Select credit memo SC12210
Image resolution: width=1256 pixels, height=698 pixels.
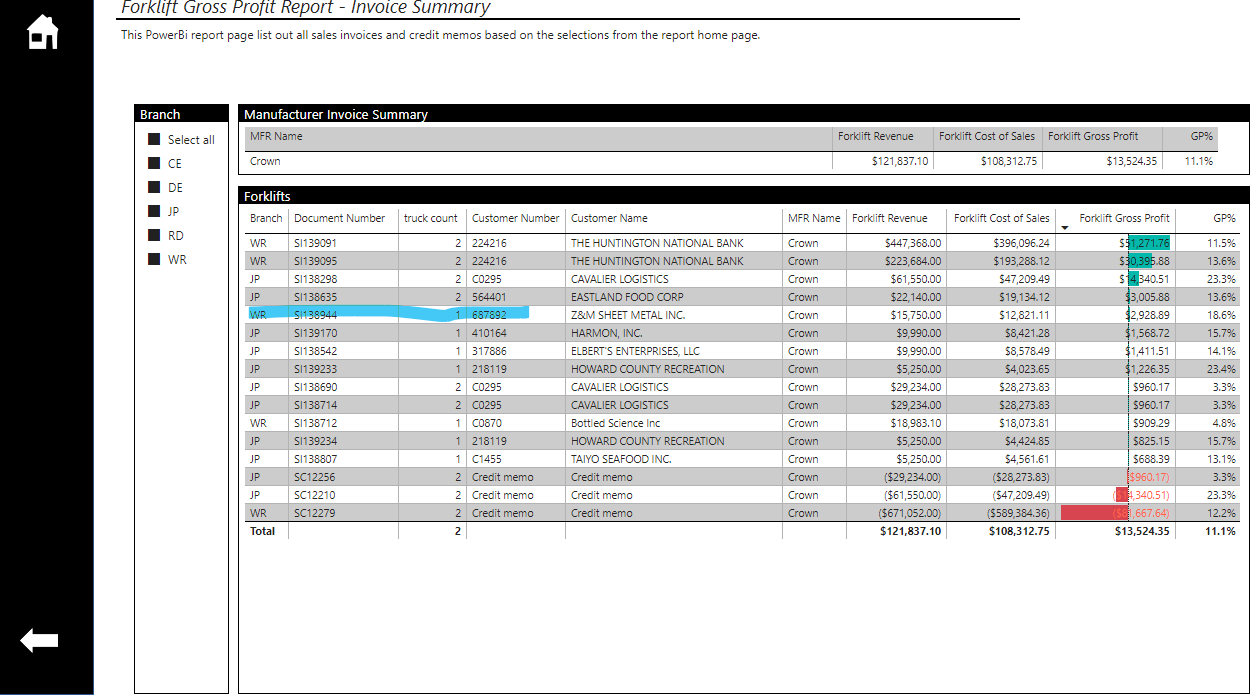pyautogui.click(x=315, y=495)
